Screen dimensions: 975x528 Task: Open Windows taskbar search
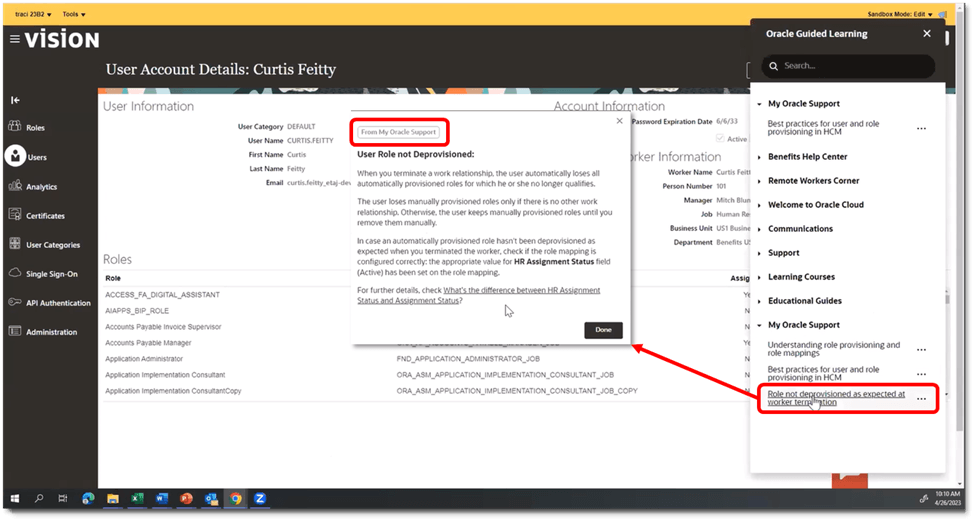(39, 498)
